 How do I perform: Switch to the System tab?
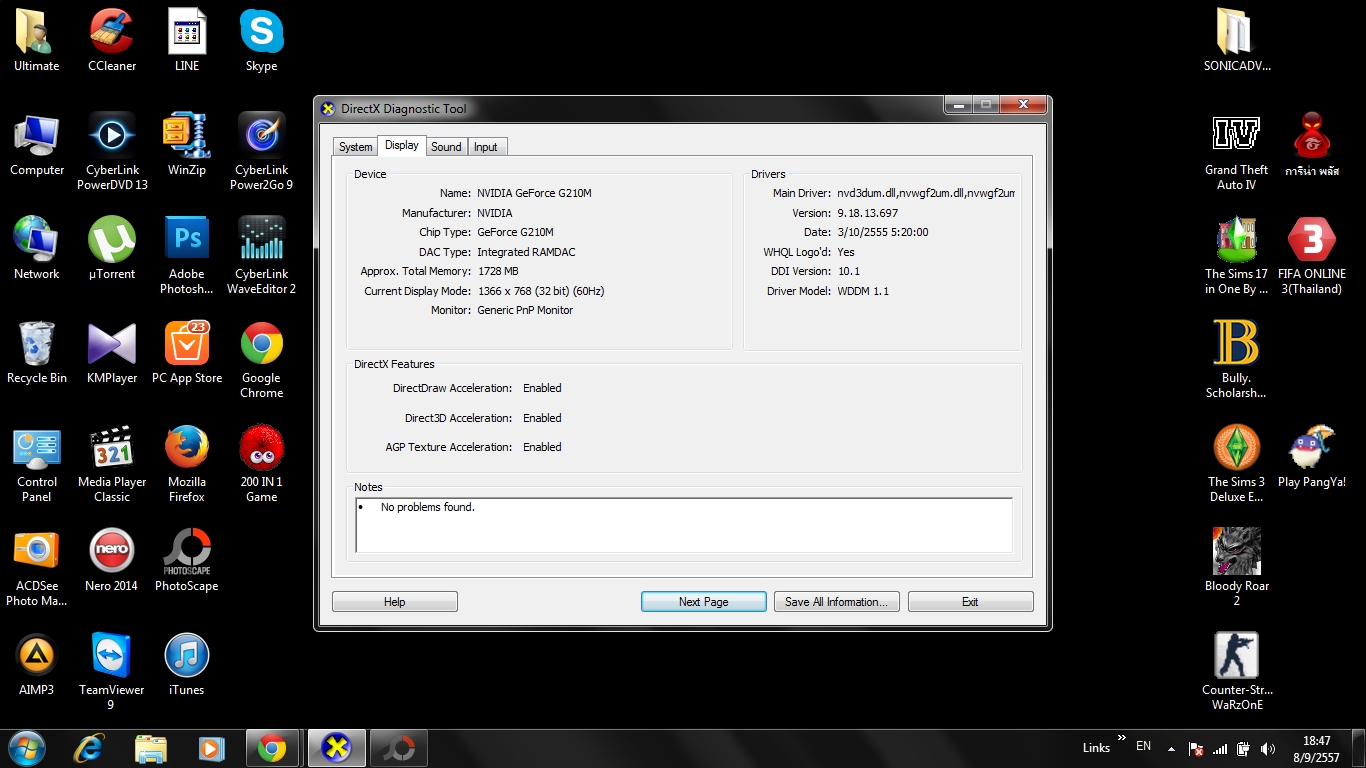355,147
